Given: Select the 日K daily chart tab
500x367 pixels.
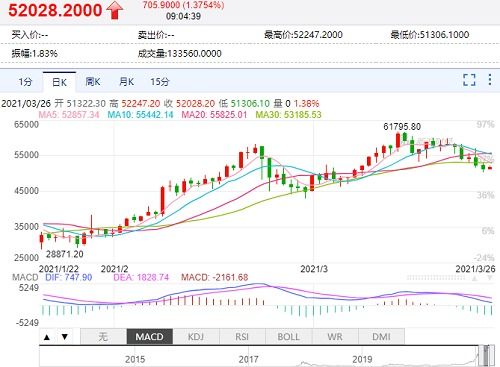Looking at the screenshot, I should tap(59, 82).
